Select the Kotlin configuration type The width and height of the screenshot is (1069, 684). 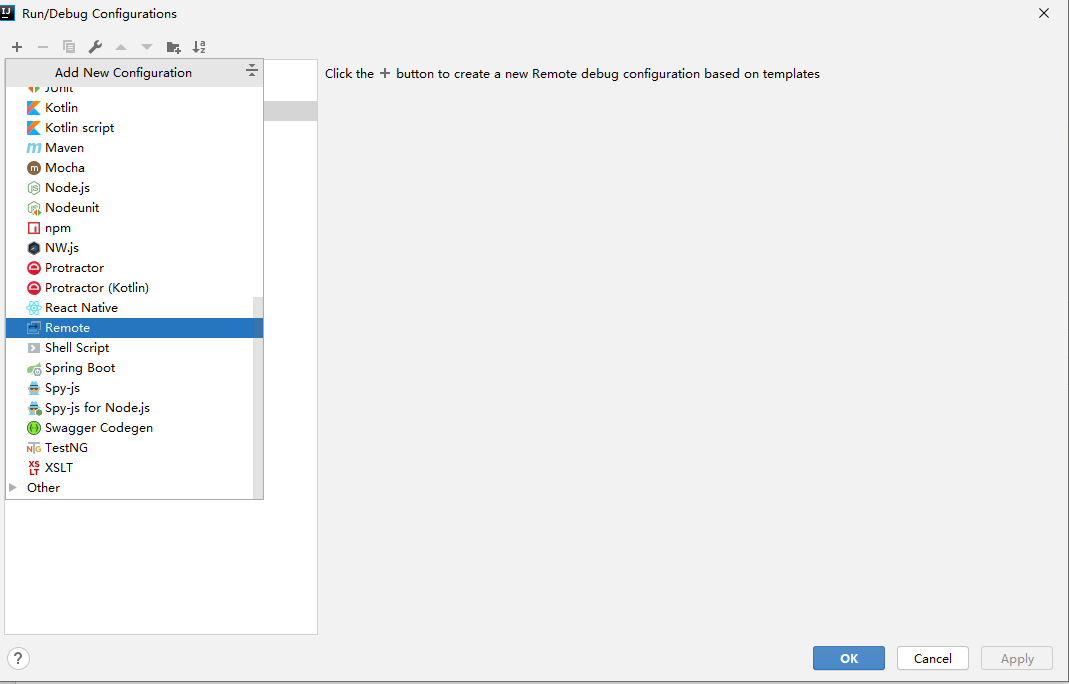(134, 108)
